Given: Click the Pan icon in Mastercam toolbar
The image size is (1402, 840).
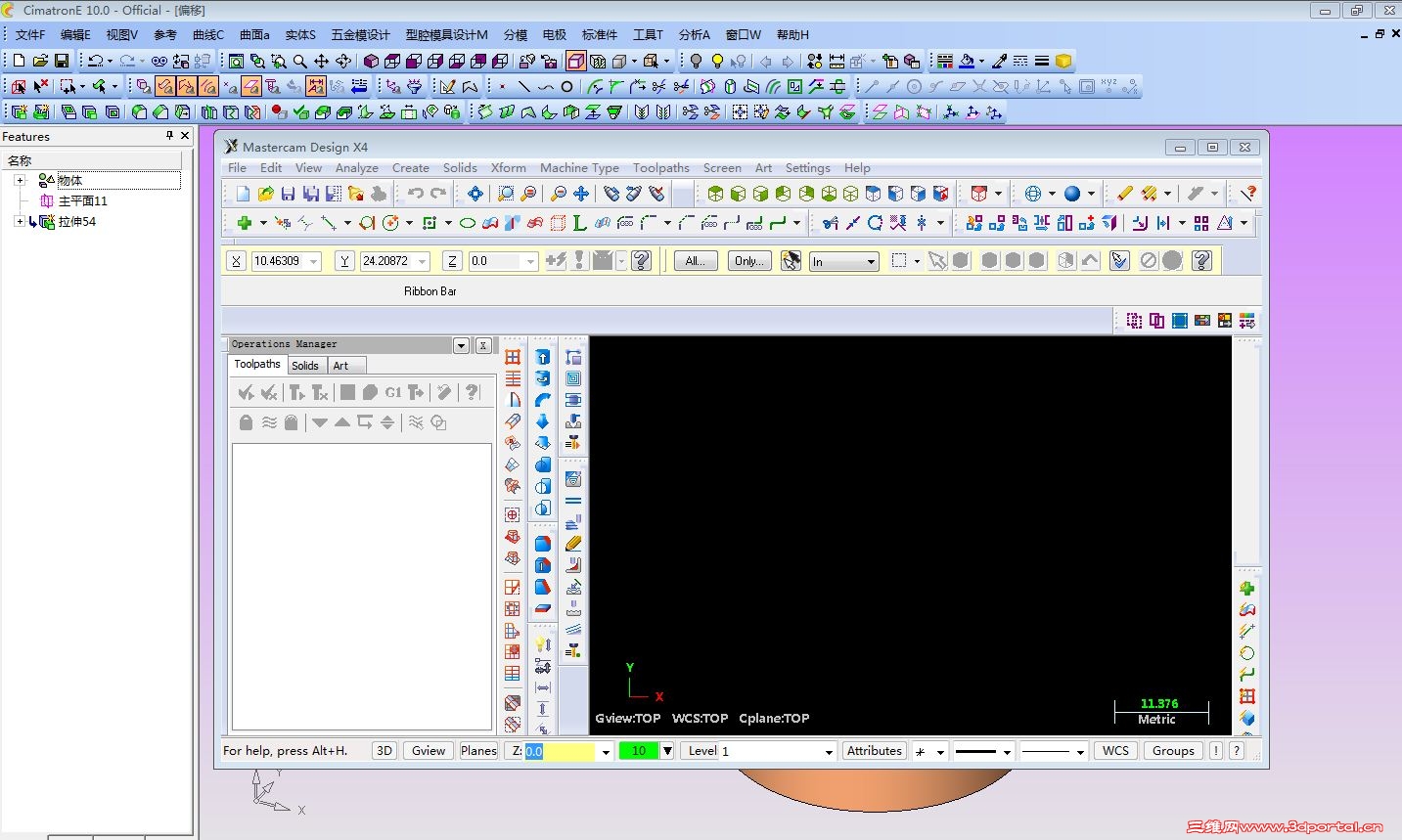Looking at the screenshot, I should click(581, 194).
